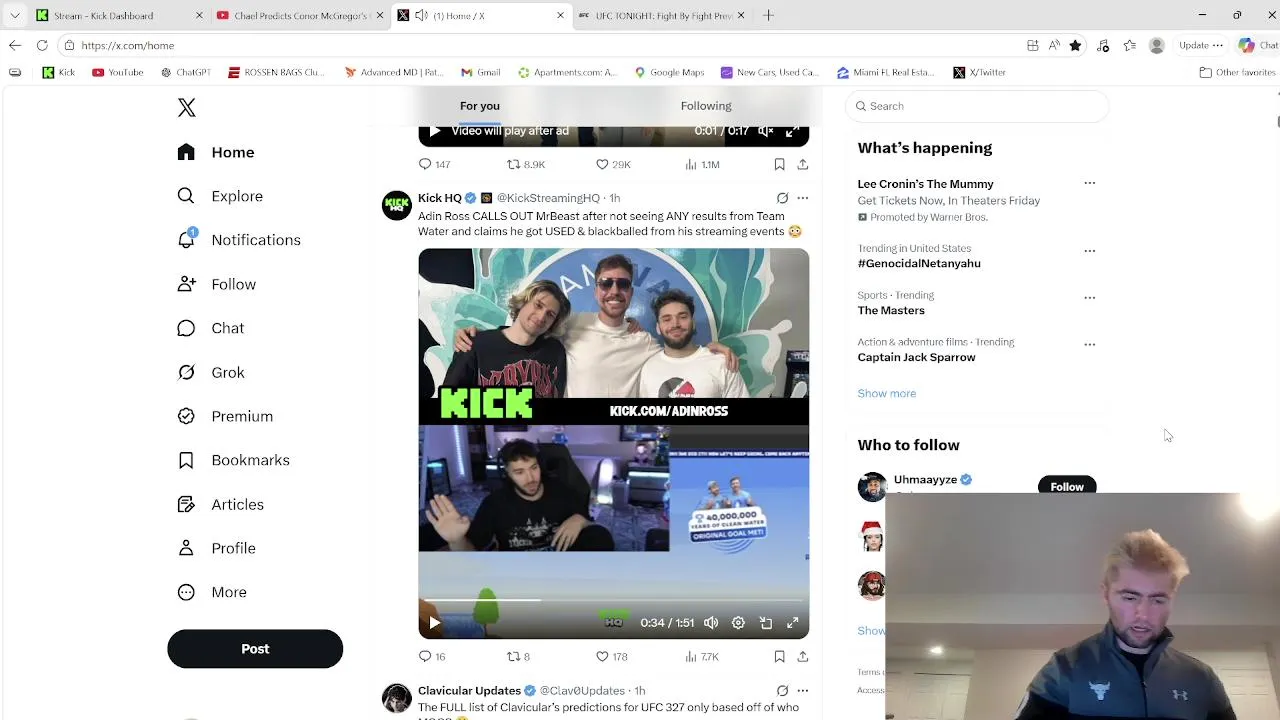The image size is (1280, 720).
Task: Unmute the ad video at top
Action: click(766, 131)
